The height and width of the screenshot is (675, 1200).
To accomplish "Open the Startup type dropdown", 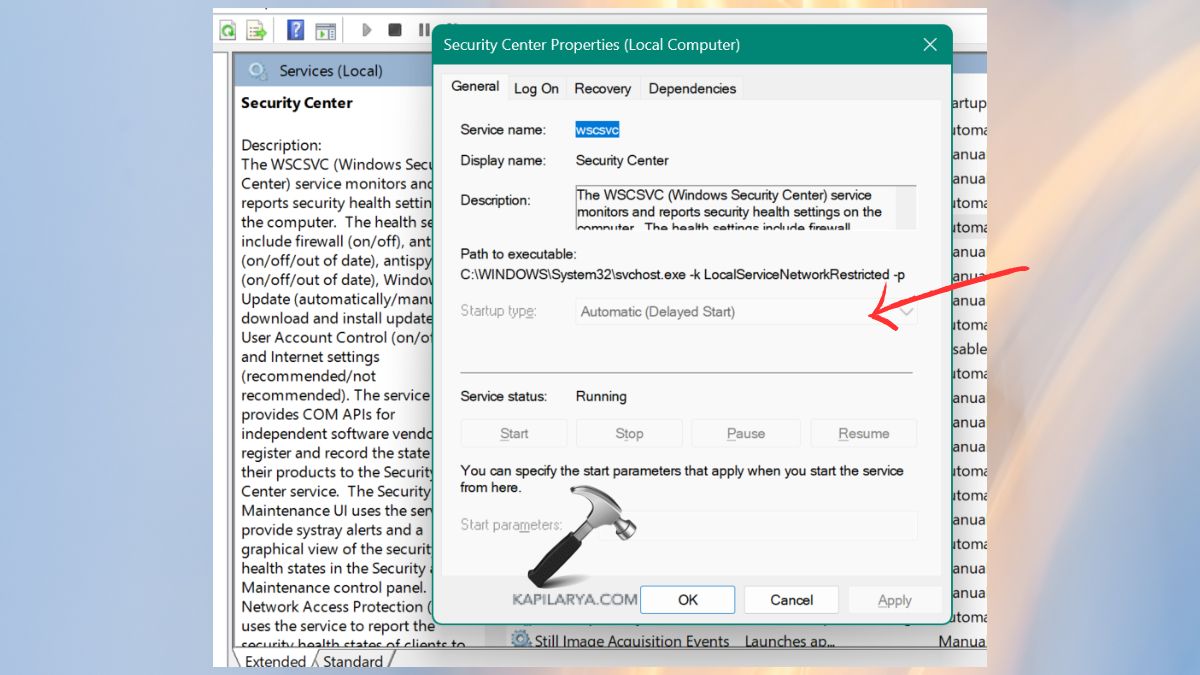I will pyautogui.click(x=906, y=311).
